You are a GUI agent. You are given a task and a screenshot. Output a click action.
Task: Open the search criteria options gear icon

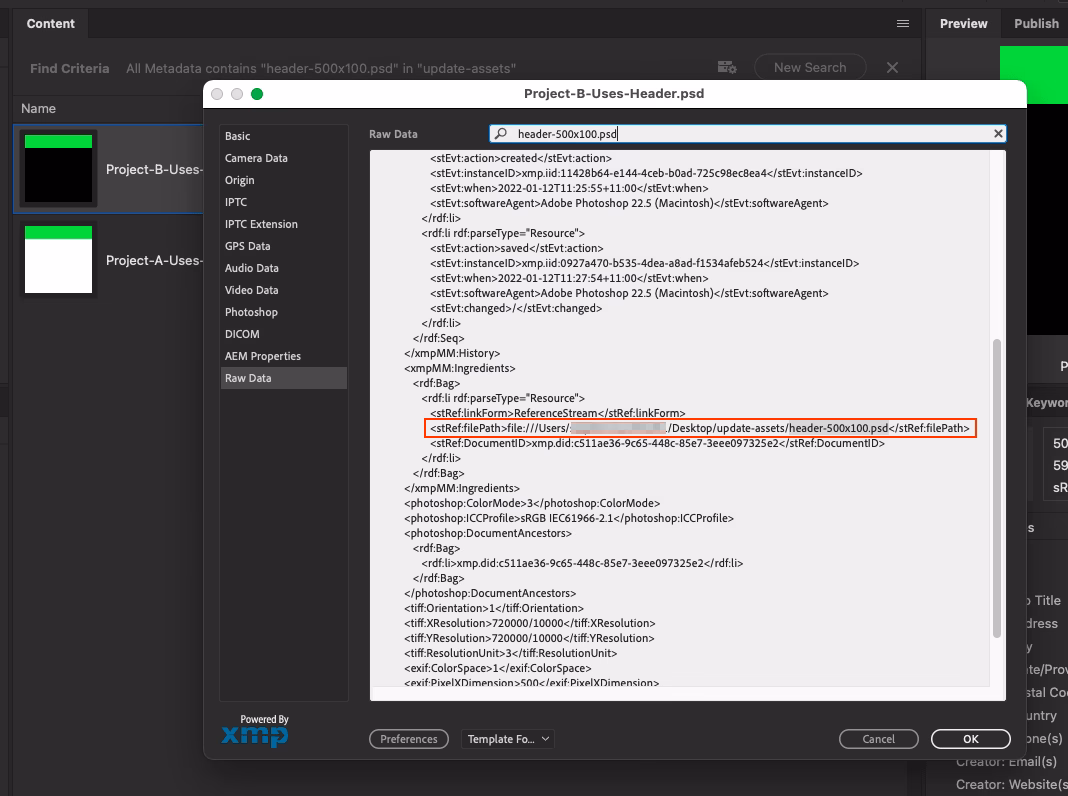pos(726,66)
